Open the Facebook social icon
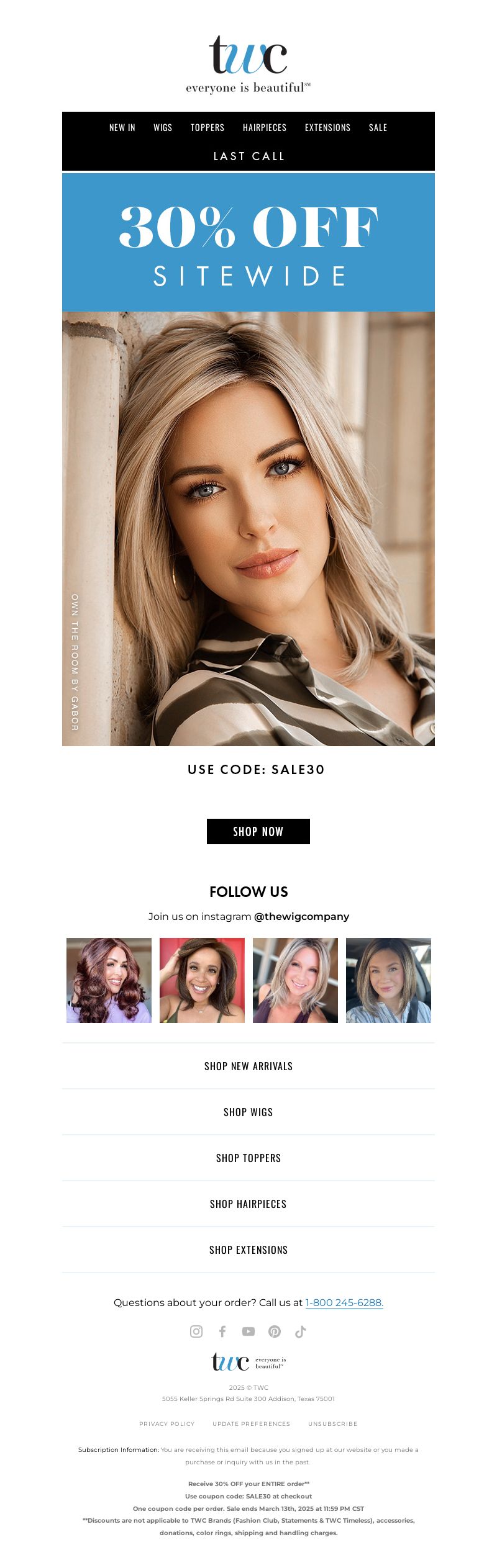 tap(222, 1331)
